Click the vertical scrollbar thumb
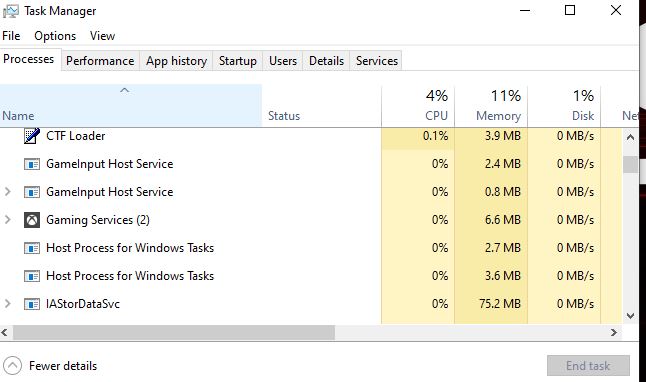This screenshot has width=646, height=382. [x=630, y=164]
